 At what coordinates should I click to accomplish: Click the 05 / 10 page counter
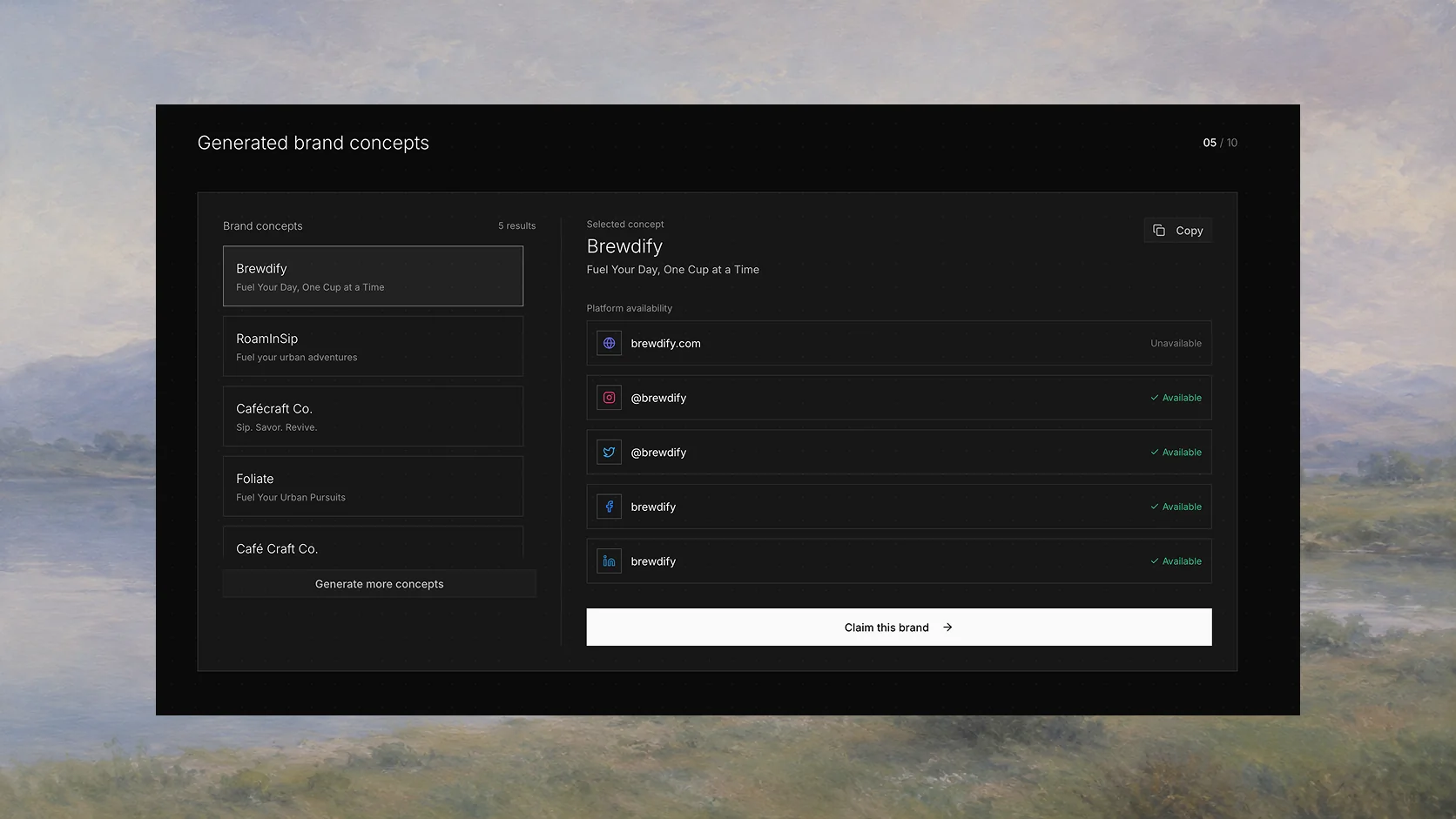pyautogui.click(x=1220, y=143)
